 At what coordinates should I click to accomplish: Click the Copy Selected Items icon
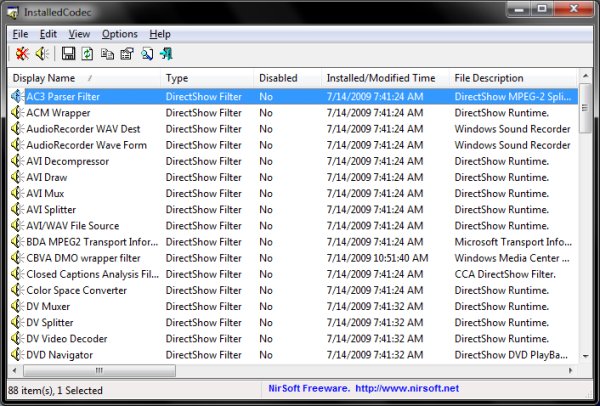[x=107, y=54]
